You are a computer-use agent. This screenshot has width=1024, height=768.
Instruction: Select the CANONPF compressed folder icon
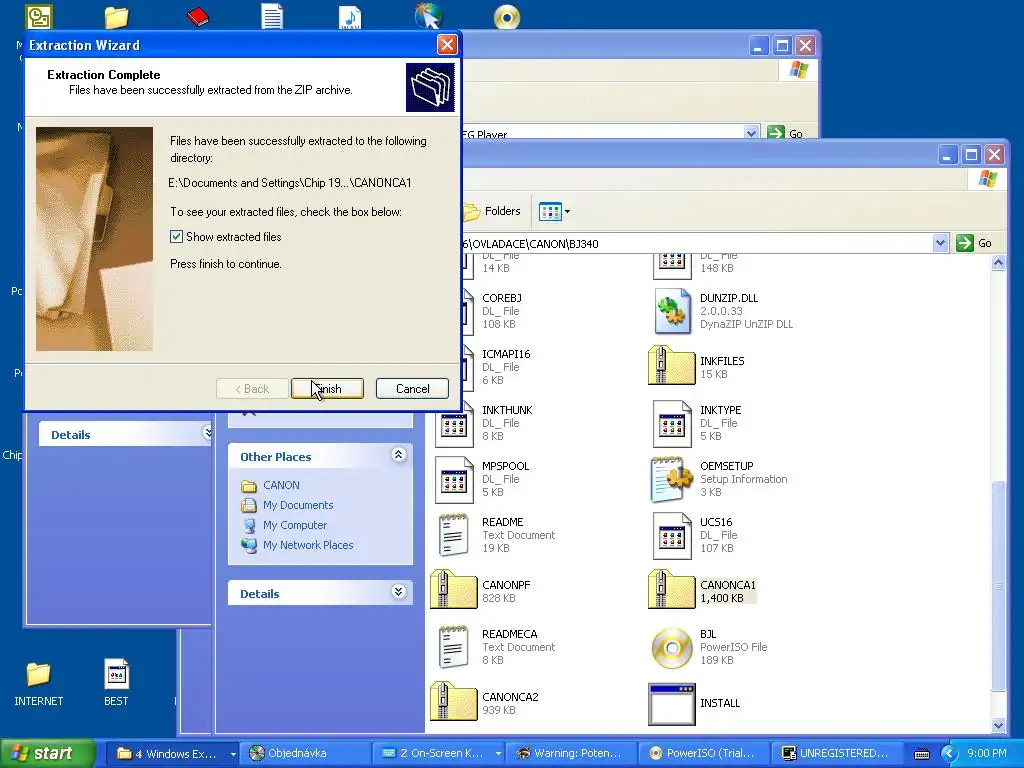[453, 590]
